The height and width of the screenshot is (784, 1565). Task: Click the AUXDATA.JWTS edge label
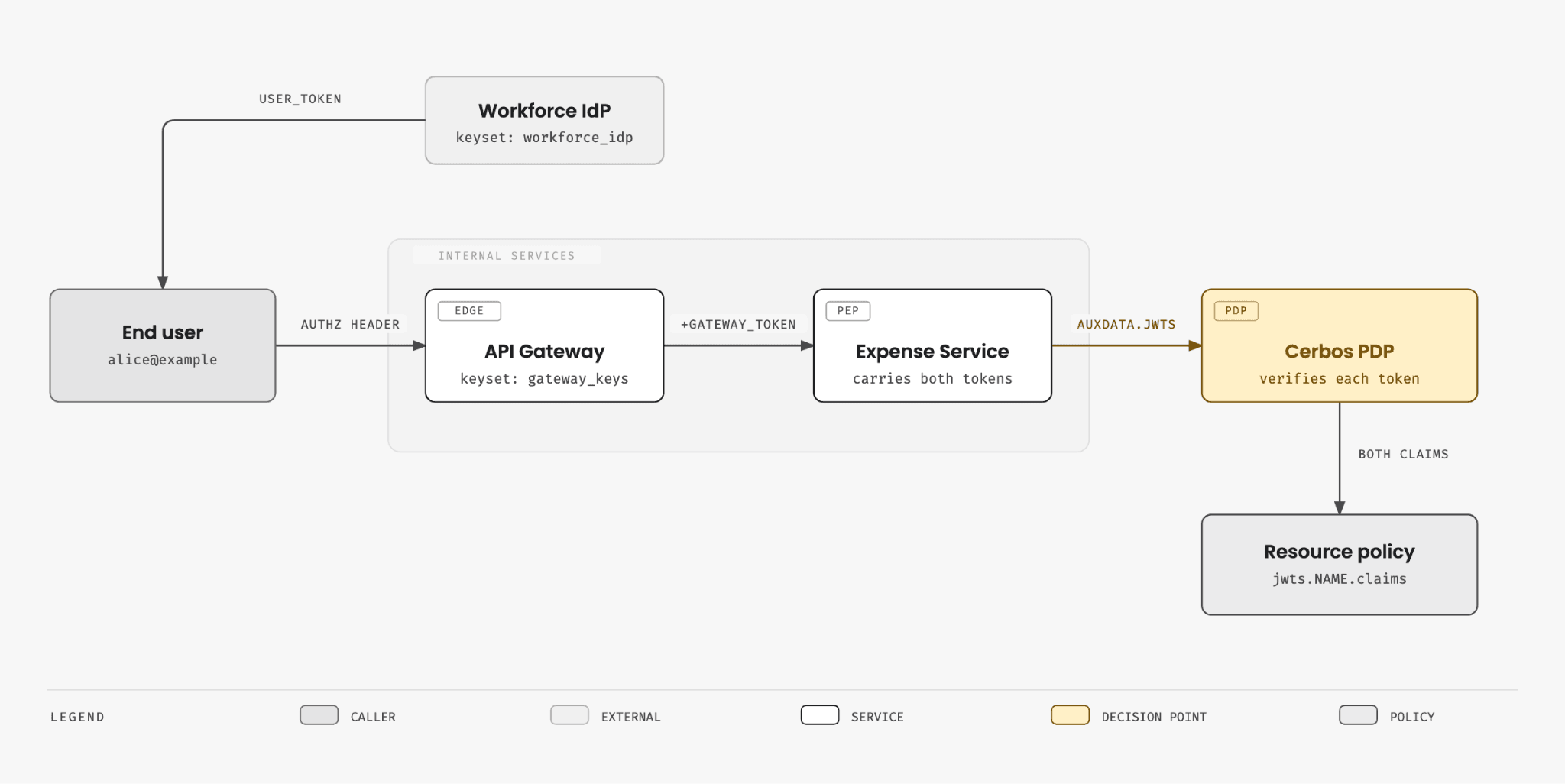[x=1126, y=325]
